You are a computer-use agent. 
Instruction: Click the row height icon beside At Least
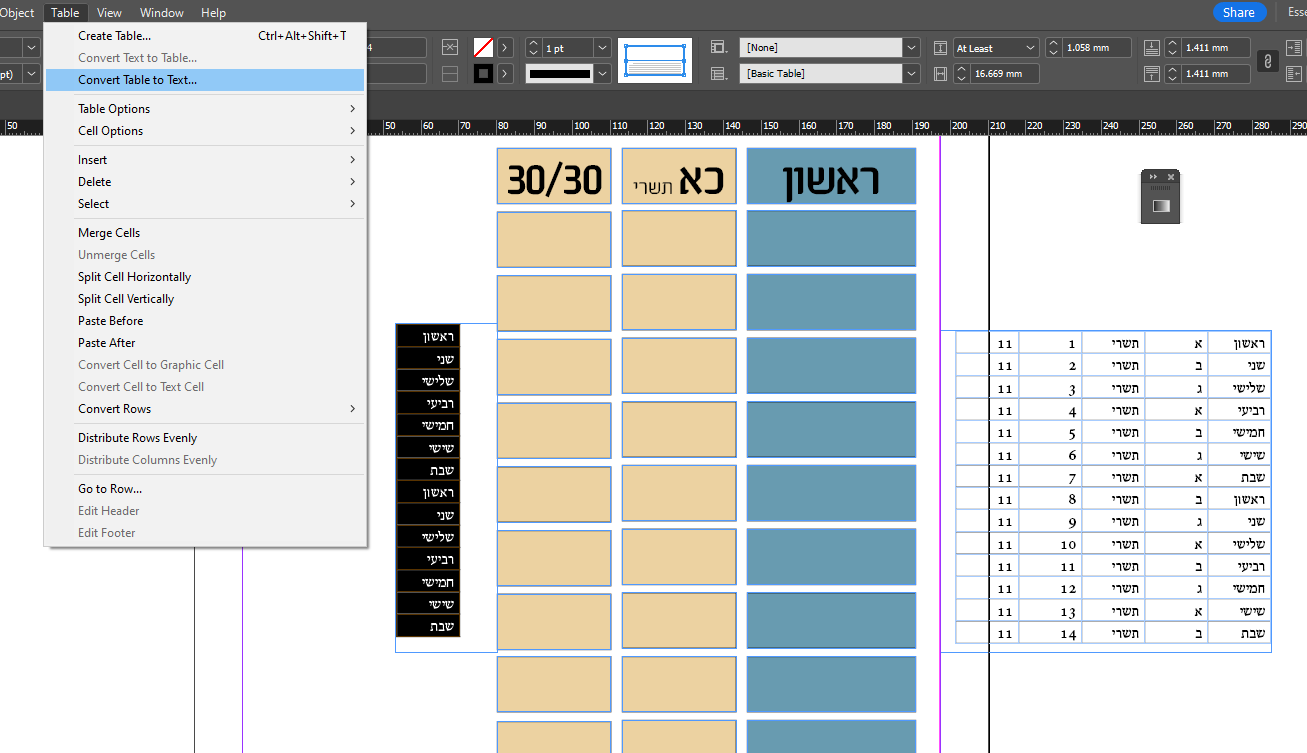[x=940, y=47]
